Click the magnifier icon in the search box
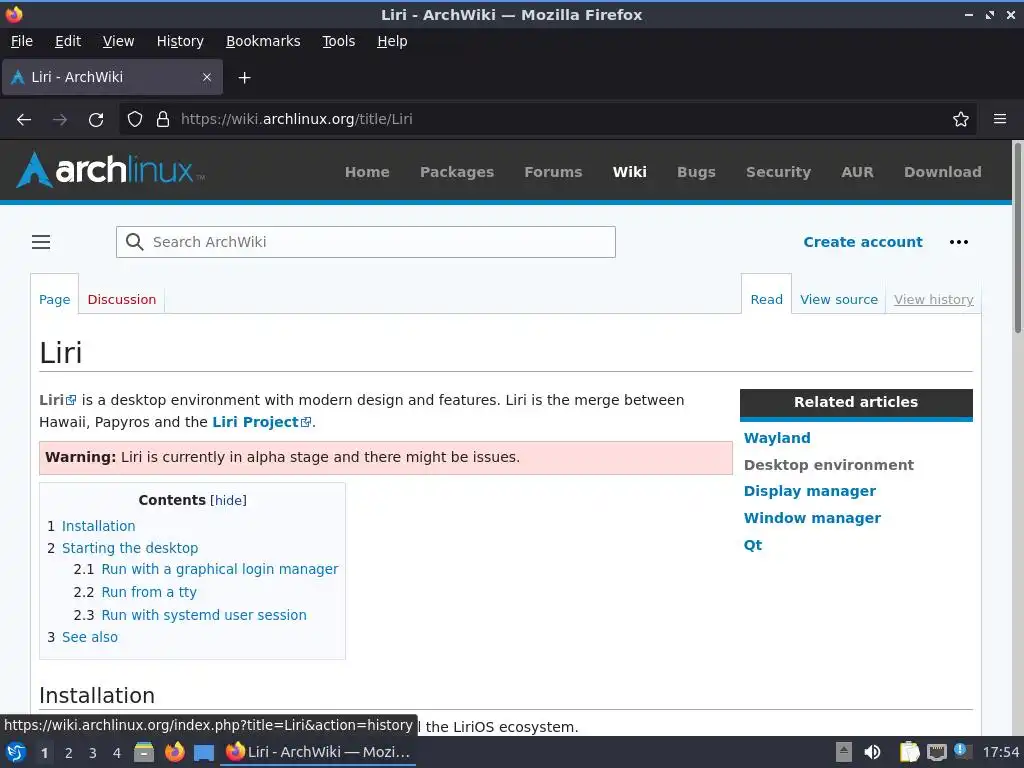1024x768 pixels. pyautogui.click(x=135, y=242)
